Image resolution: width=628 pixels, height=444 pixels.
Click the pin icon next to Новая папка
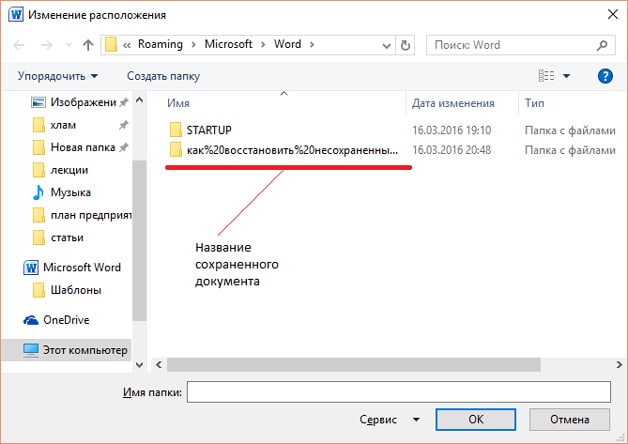tap(124, 148)
